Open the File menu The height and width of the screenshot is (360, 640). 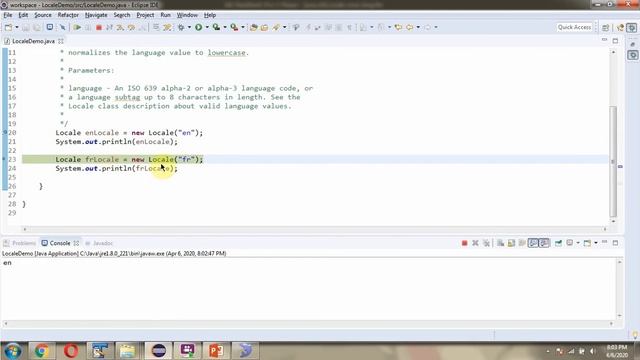(x=7, y=15)
